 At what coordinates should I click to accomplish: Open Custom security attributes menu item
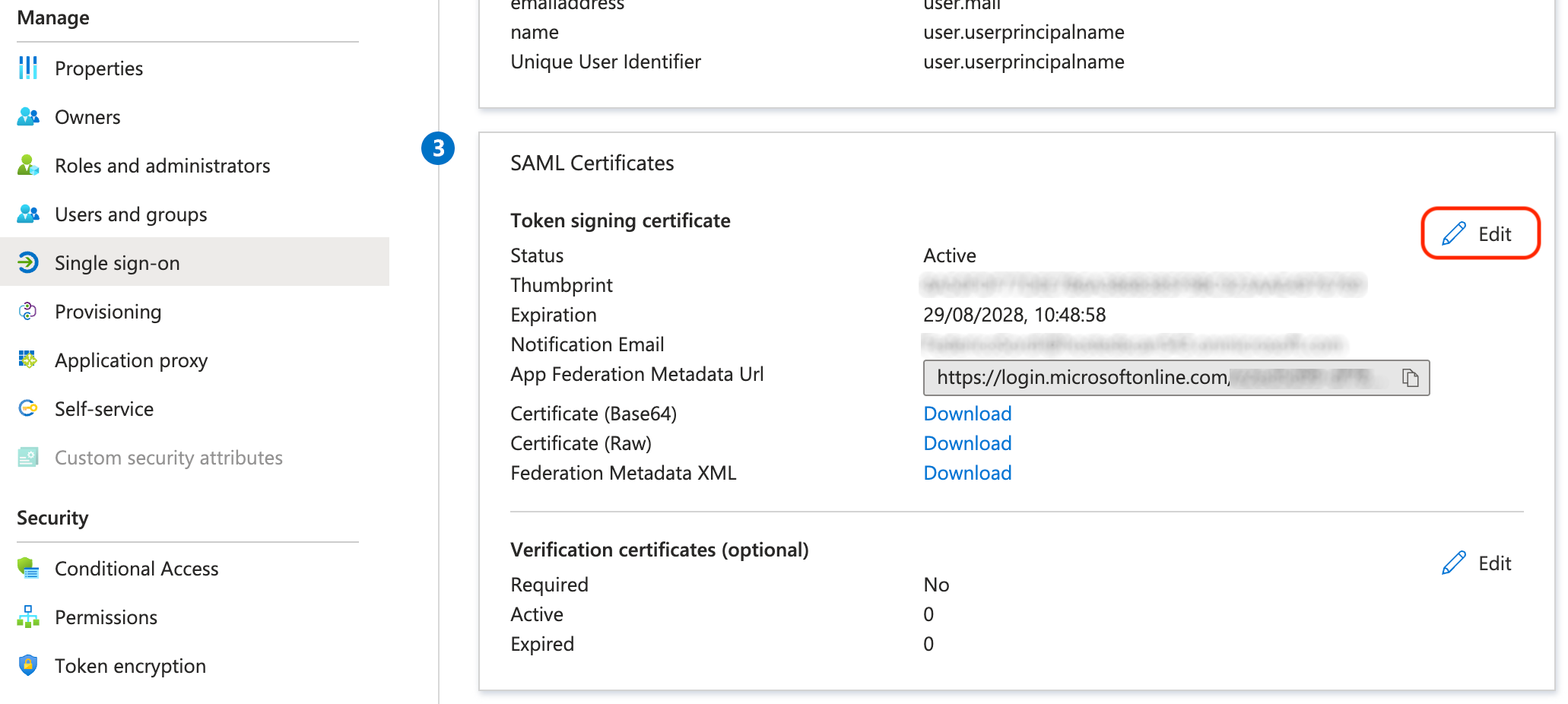pyautogui.click(x=168, y=458)
